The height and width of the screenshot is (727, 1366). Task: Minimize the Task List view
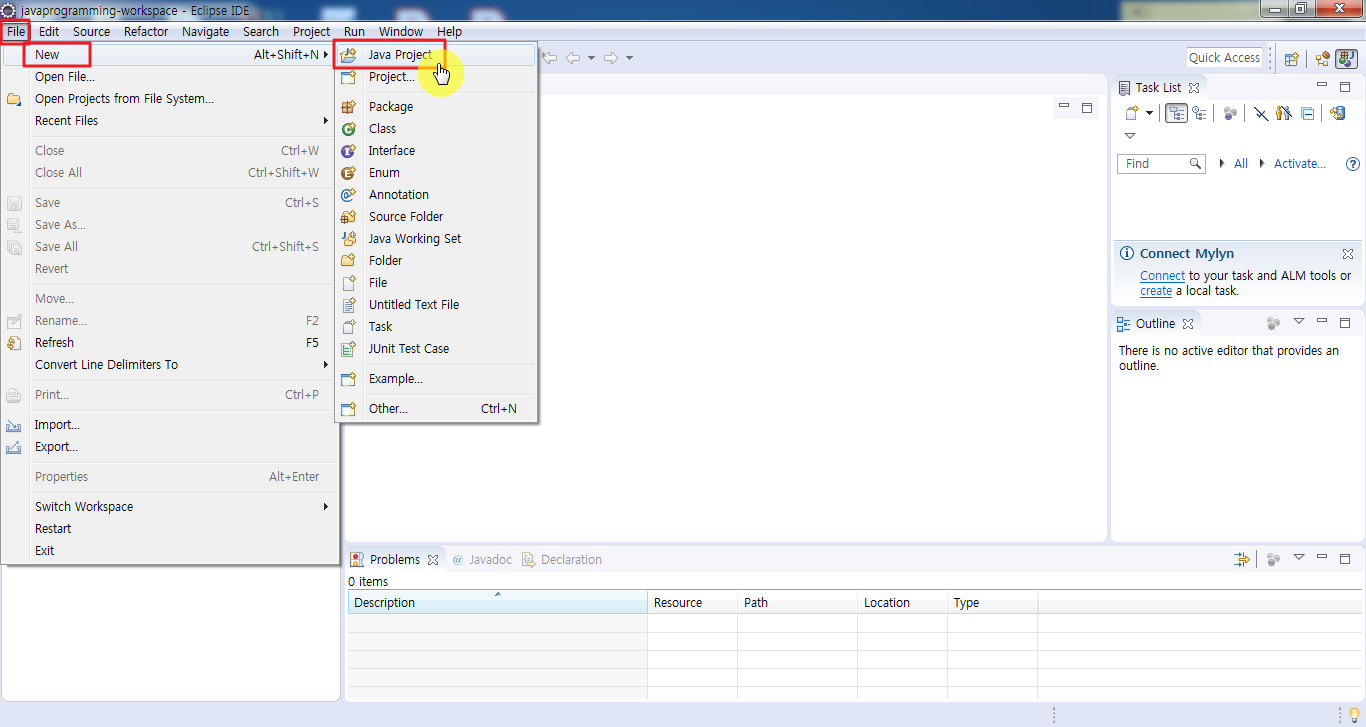1322,86
